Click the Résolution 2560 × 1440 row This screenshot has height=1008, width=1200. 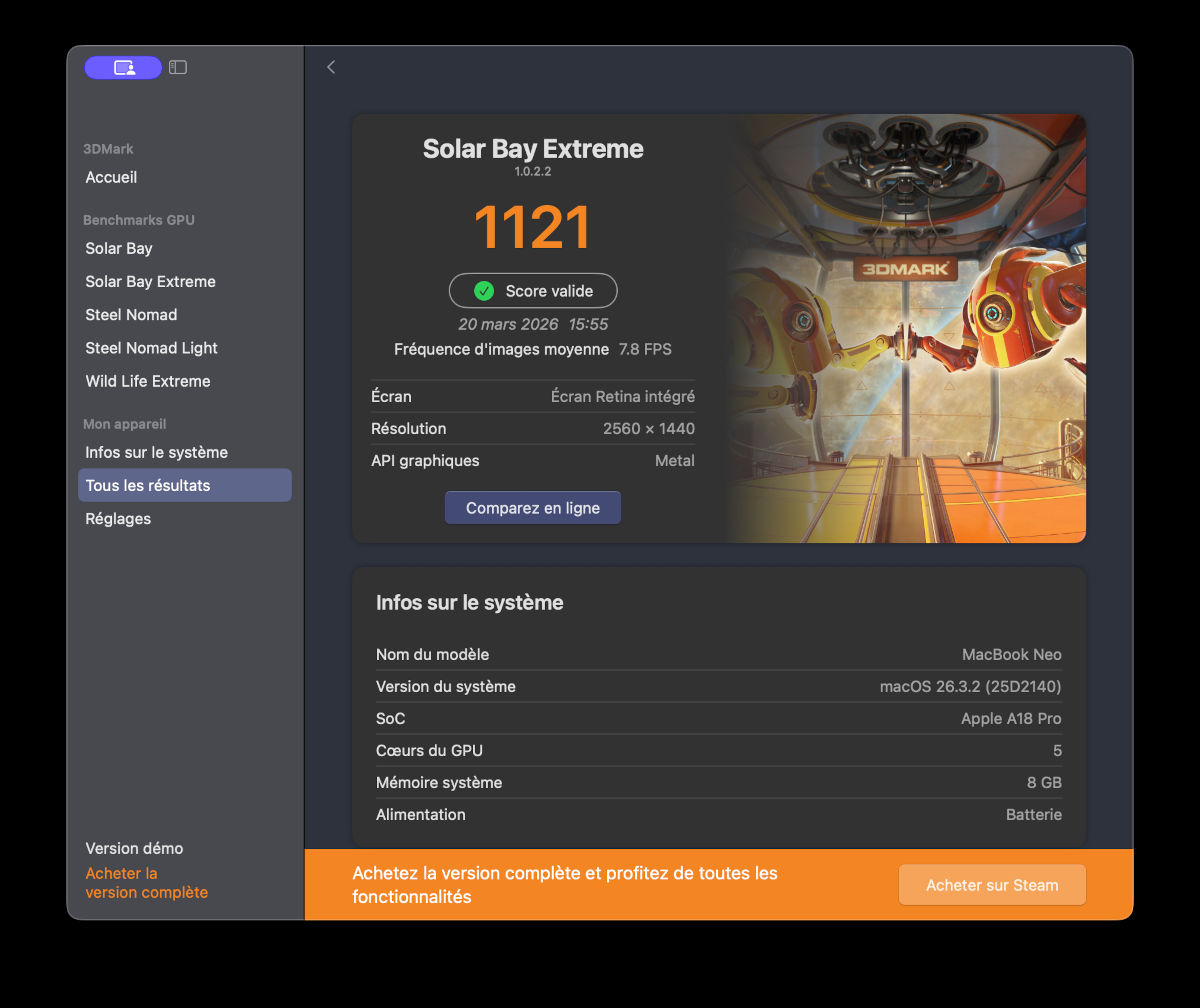click(532, 428)
